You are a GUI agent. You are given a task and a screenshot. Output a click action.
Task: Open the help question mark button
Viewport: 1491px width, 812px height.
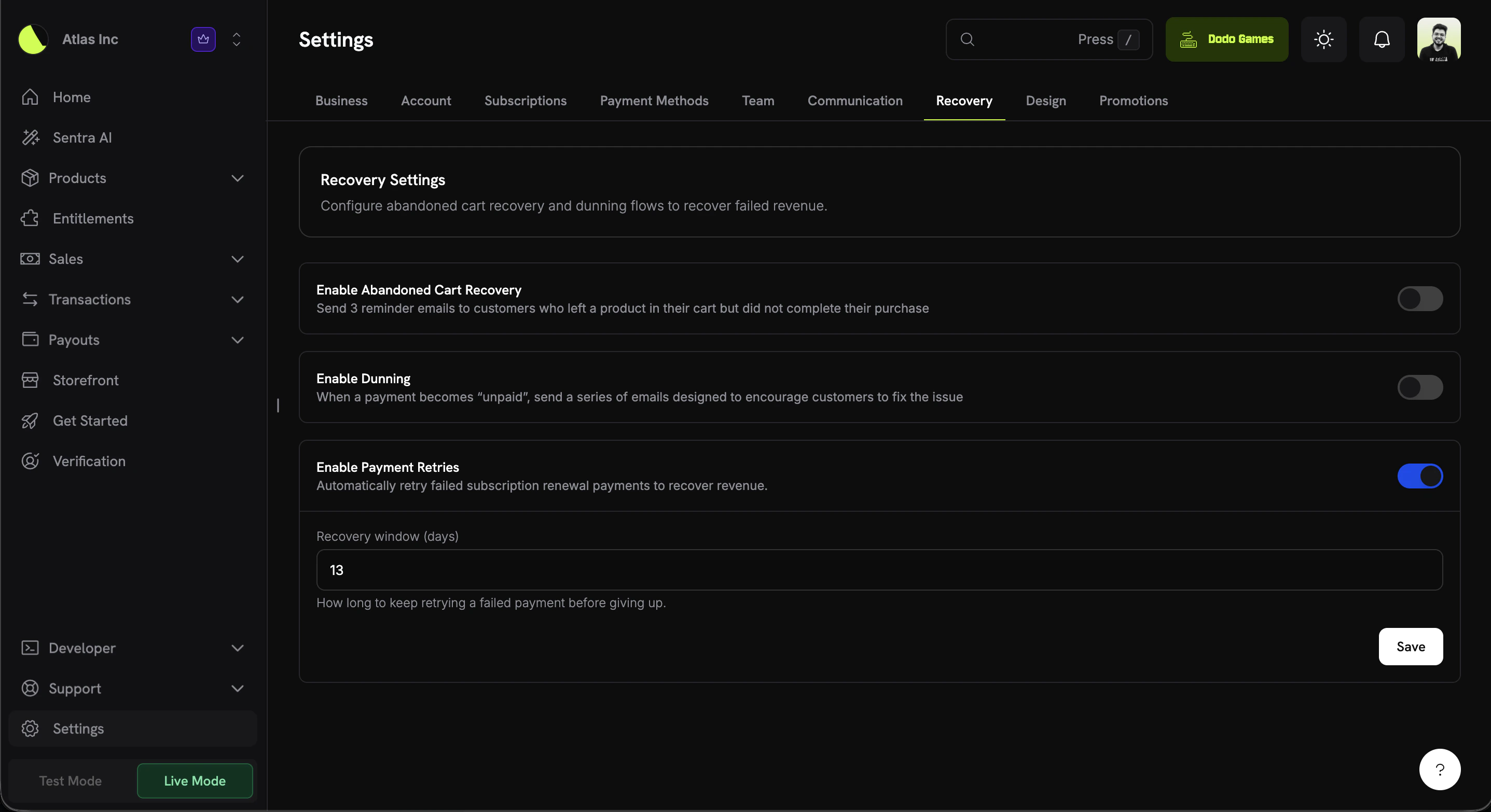(1440, 770)
